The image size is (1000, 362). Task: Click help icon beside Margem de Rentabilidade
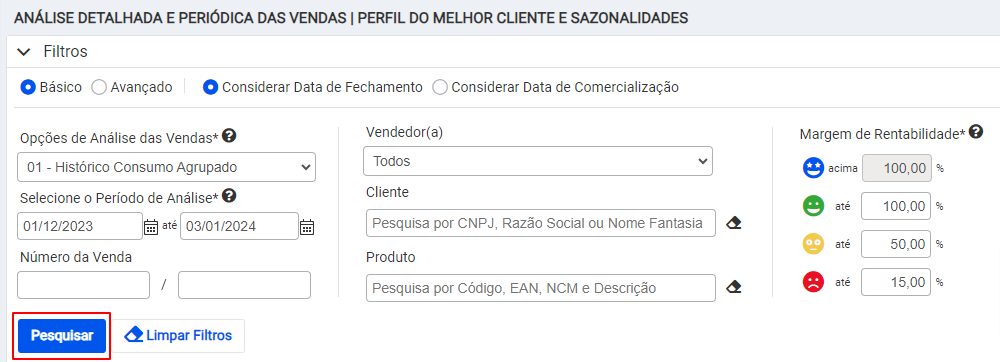tap(974, 132)
